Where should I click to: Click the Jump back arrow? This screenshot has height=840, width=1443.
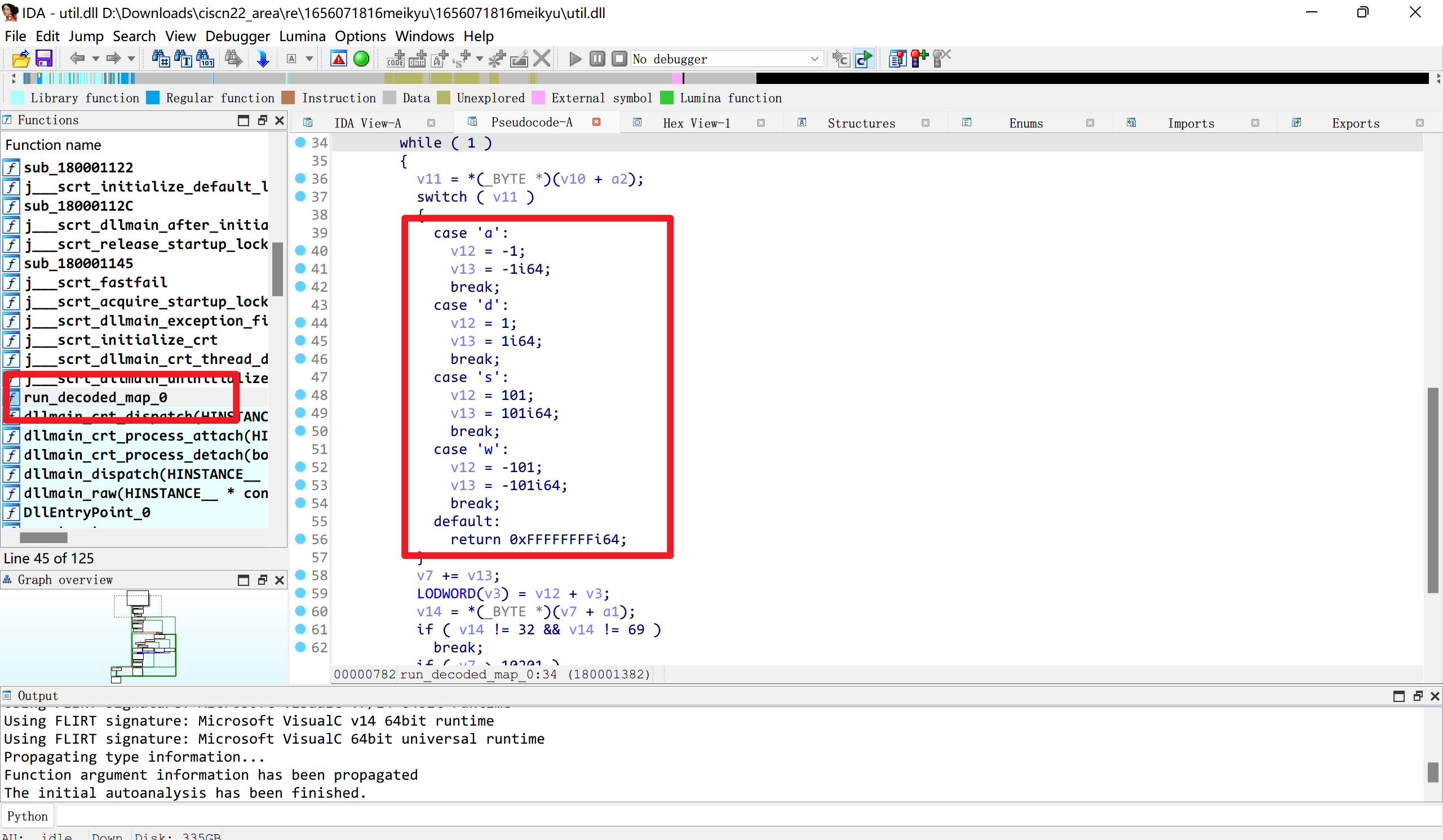pyautogui.click(x=77, y=59)
